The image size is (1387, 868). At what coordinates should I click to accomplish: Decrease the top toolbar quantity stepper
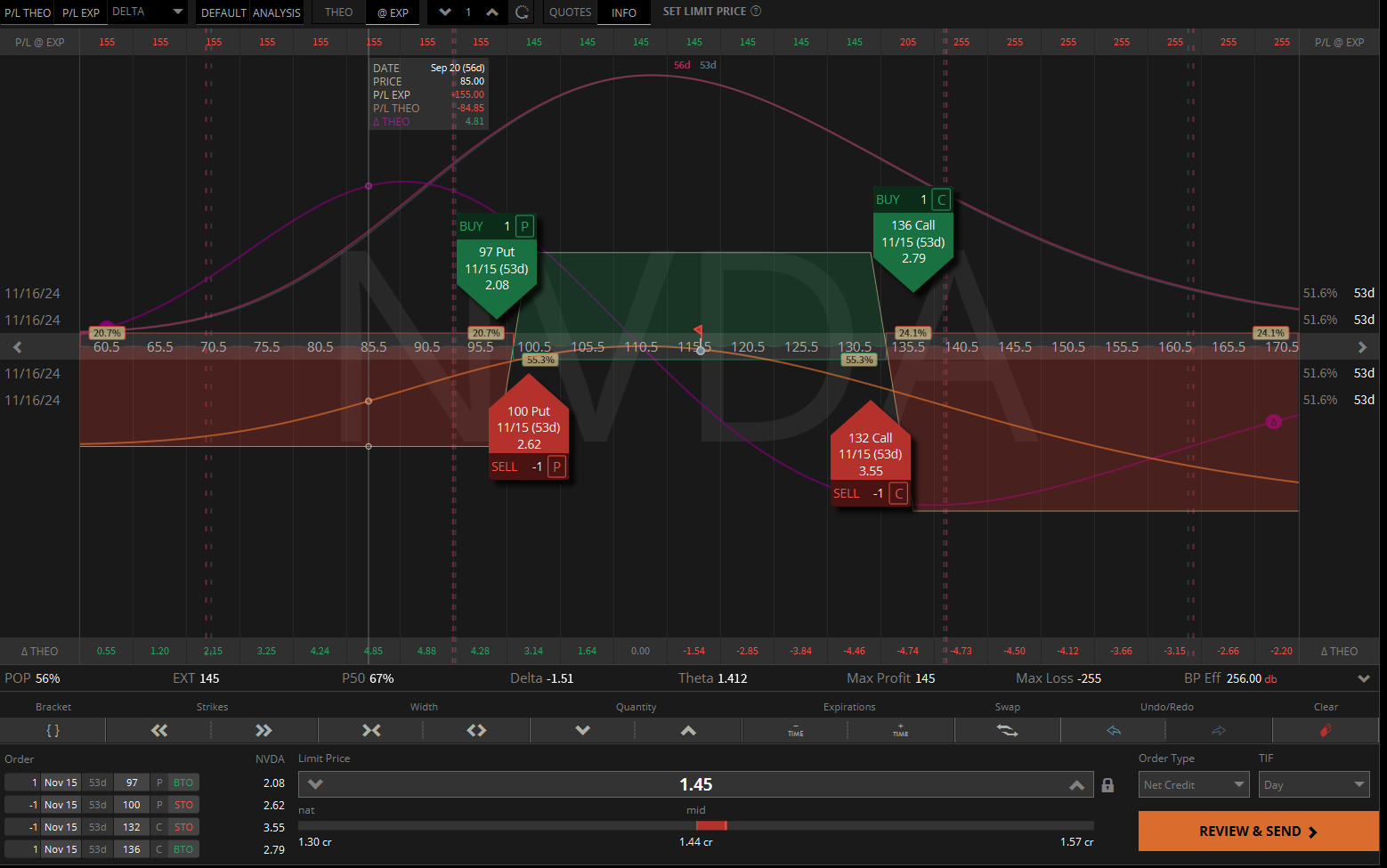(445, 12)
